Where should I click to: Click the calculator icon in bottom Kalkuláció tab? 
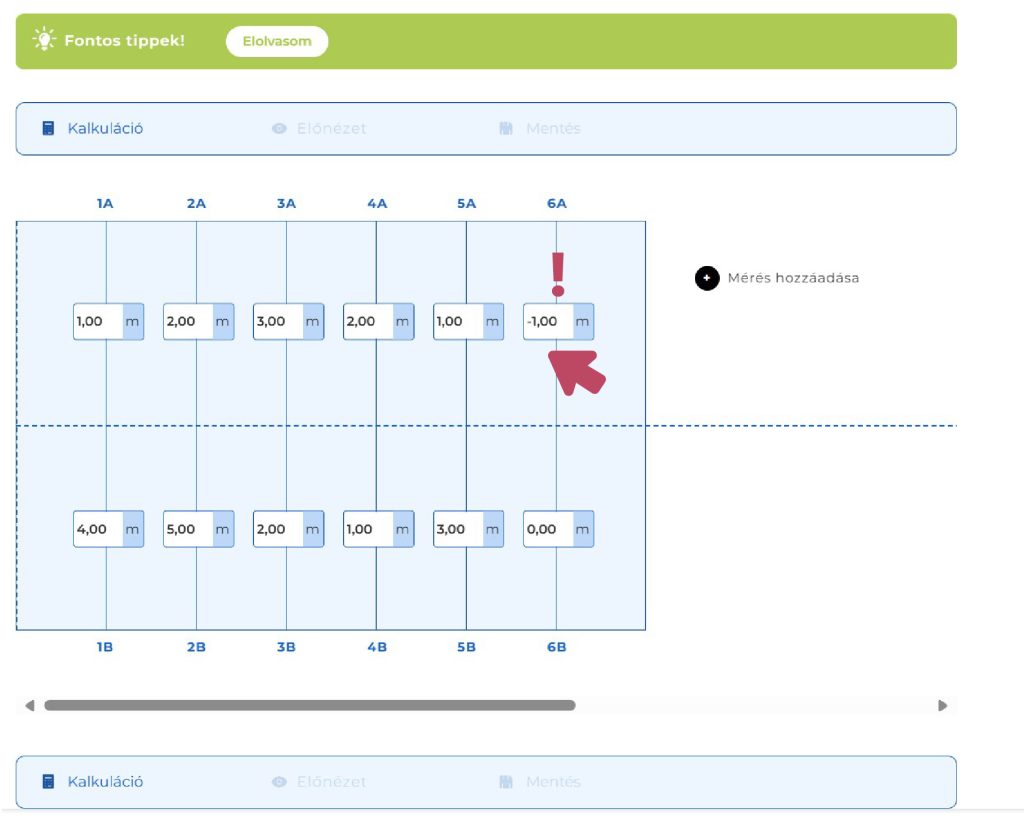click(x=47, y=781)
